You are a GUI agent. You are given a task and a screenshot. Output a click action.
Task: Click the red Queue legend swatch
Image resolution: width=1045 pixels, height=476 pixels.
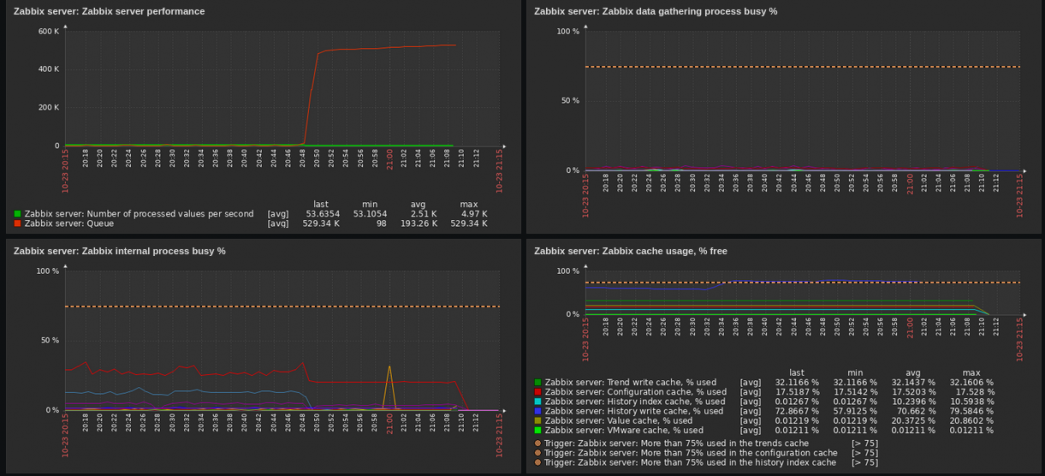pos(17,224)
